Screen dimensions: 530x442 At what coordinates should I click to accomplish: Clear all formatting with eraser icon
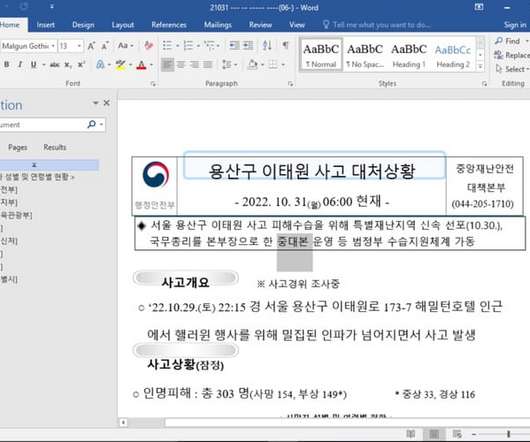point(149,45)
